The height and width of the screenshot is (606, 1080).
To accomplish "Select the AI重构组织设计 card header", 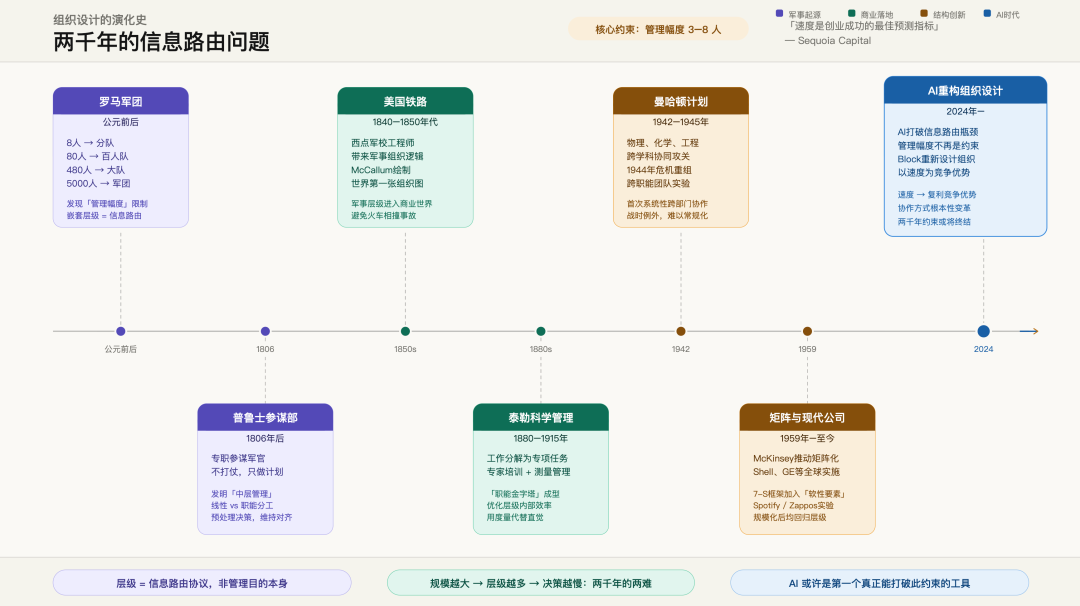I will coord(966,90).
